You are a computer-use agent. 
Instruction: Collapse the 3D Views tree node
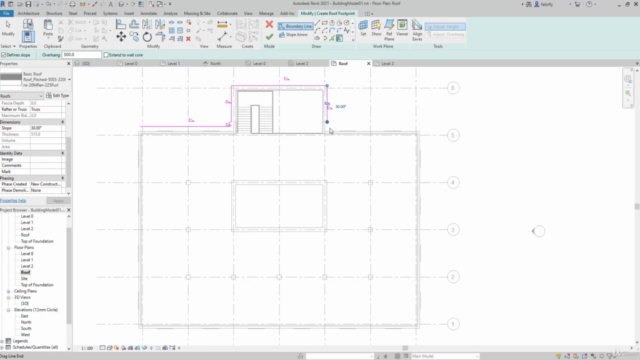coord(9,298)
